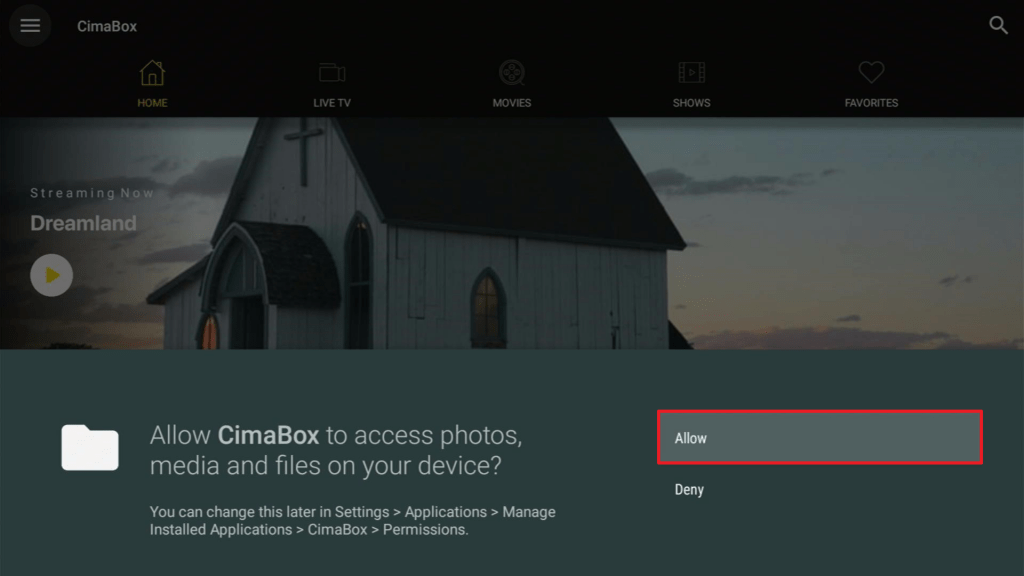Open the FAVORITES tab label

coord(871,103)
